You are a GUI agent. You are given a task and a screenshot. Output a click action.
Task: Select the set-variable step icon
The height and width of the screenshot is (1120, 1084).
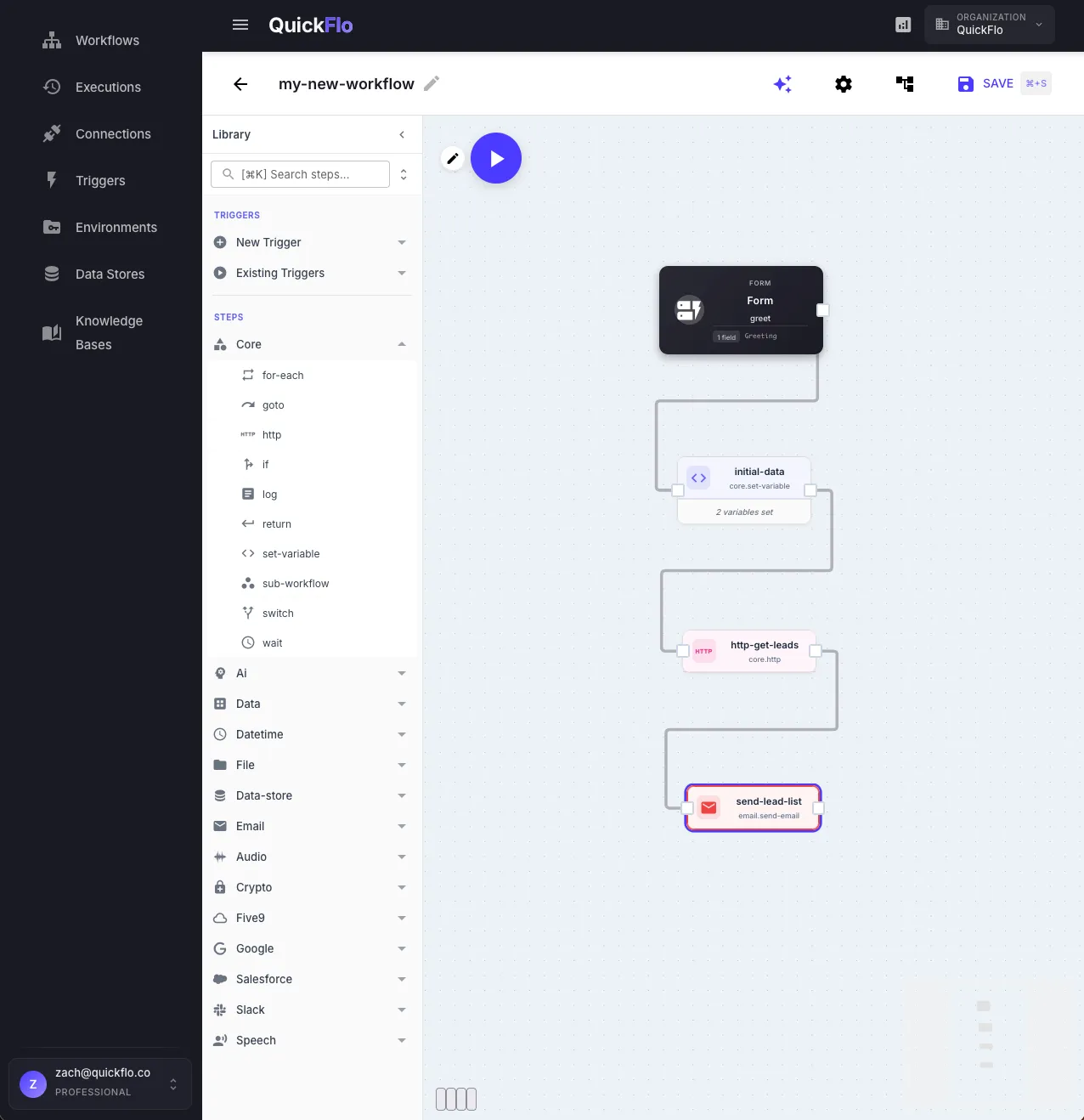click(247, 553)
